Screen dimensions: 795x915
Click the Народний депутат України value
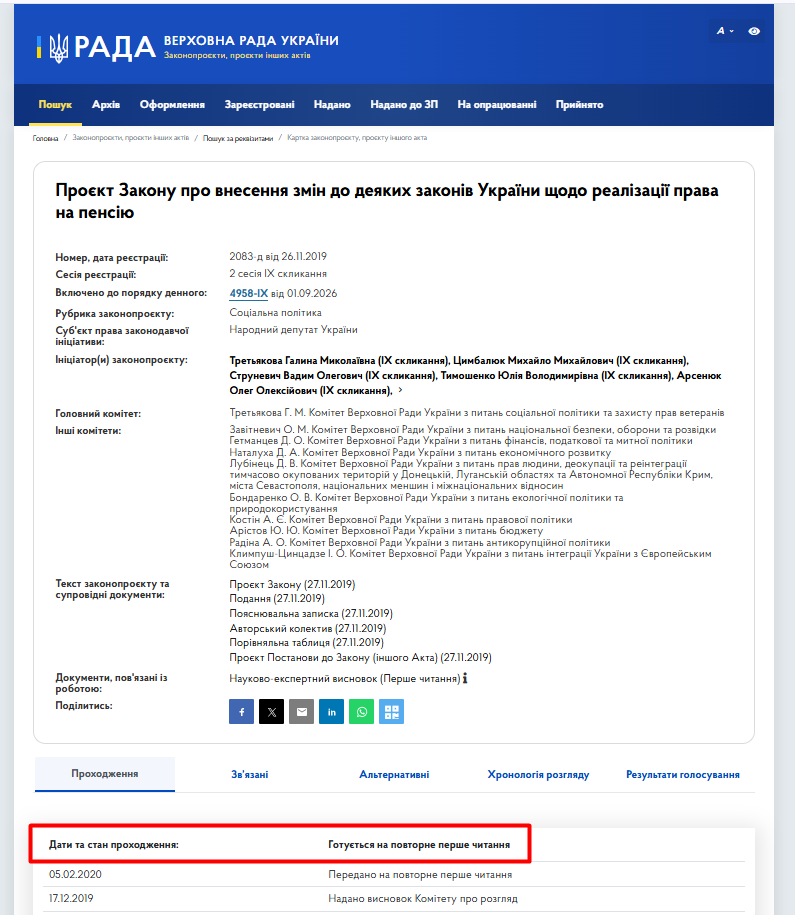tap(293, 330)
